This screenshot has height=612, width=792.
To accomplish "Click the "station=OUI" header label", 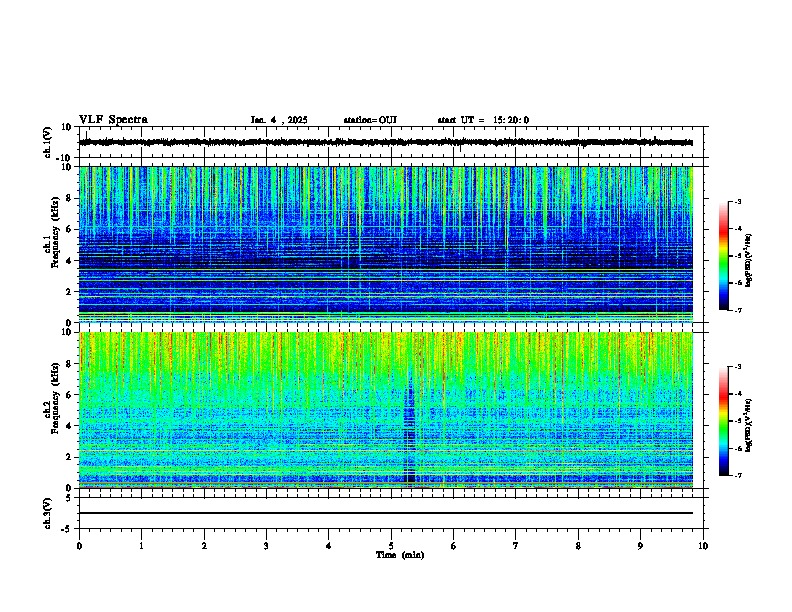I will pos(370,120).
